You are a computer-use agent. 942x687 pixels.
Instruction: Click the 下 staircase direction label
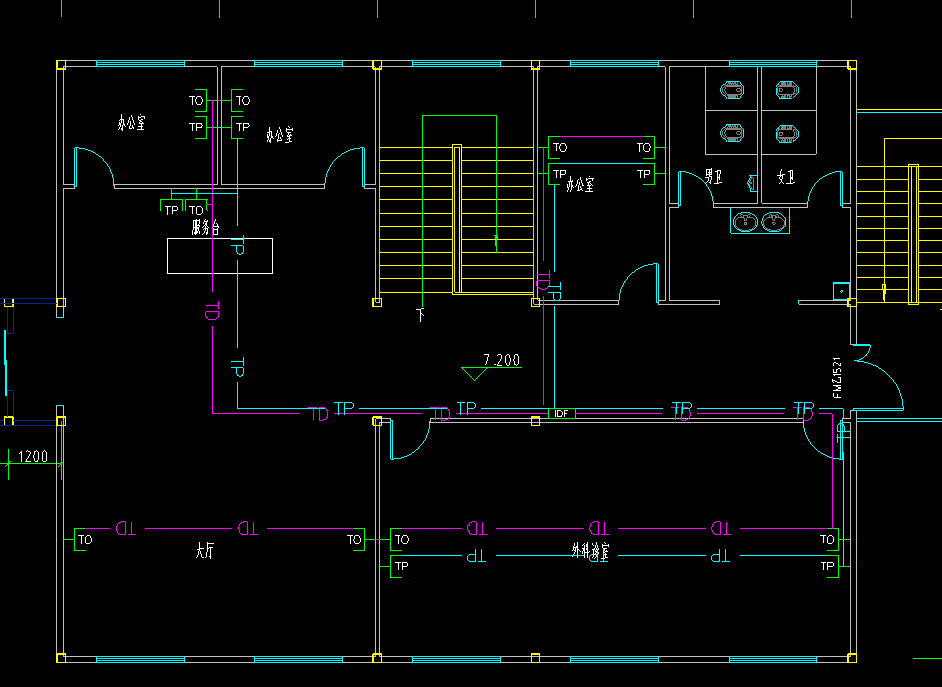point(421,315)
